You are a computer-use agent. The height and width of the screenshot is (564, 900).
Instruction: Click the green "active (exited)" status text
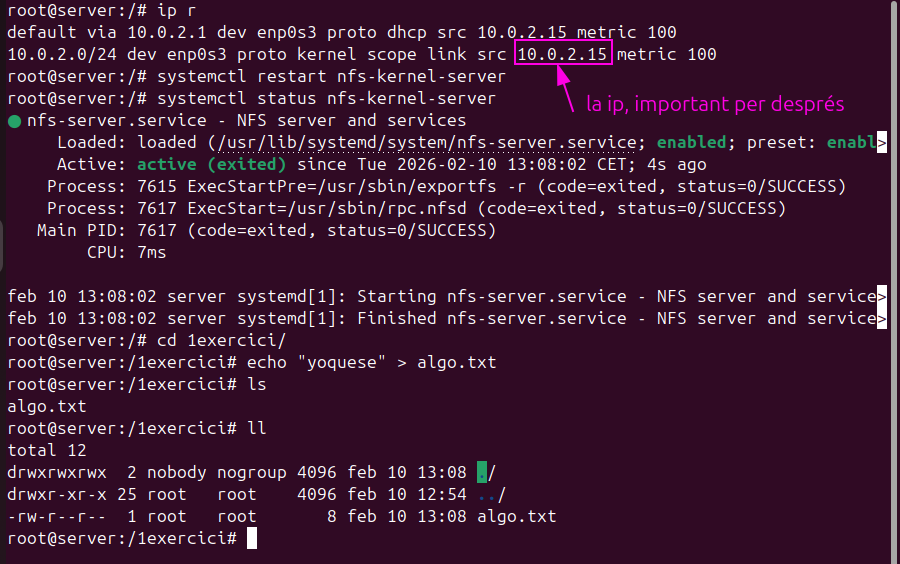(x=212, y=164)
